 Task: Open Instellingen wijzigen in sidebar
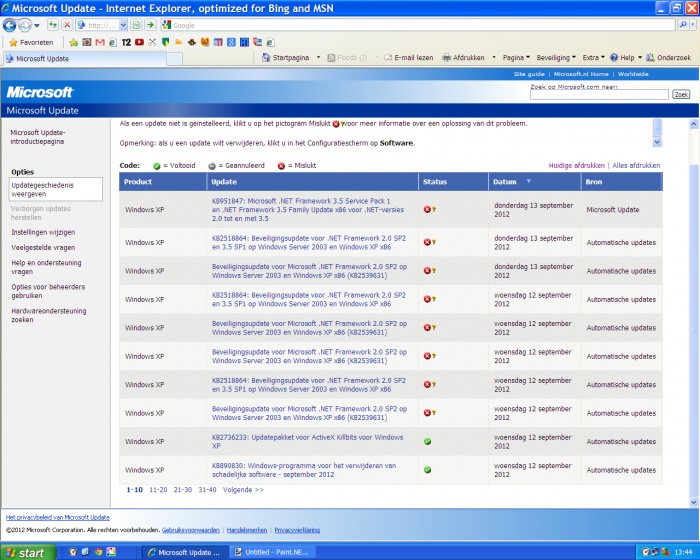click(43, 232)
